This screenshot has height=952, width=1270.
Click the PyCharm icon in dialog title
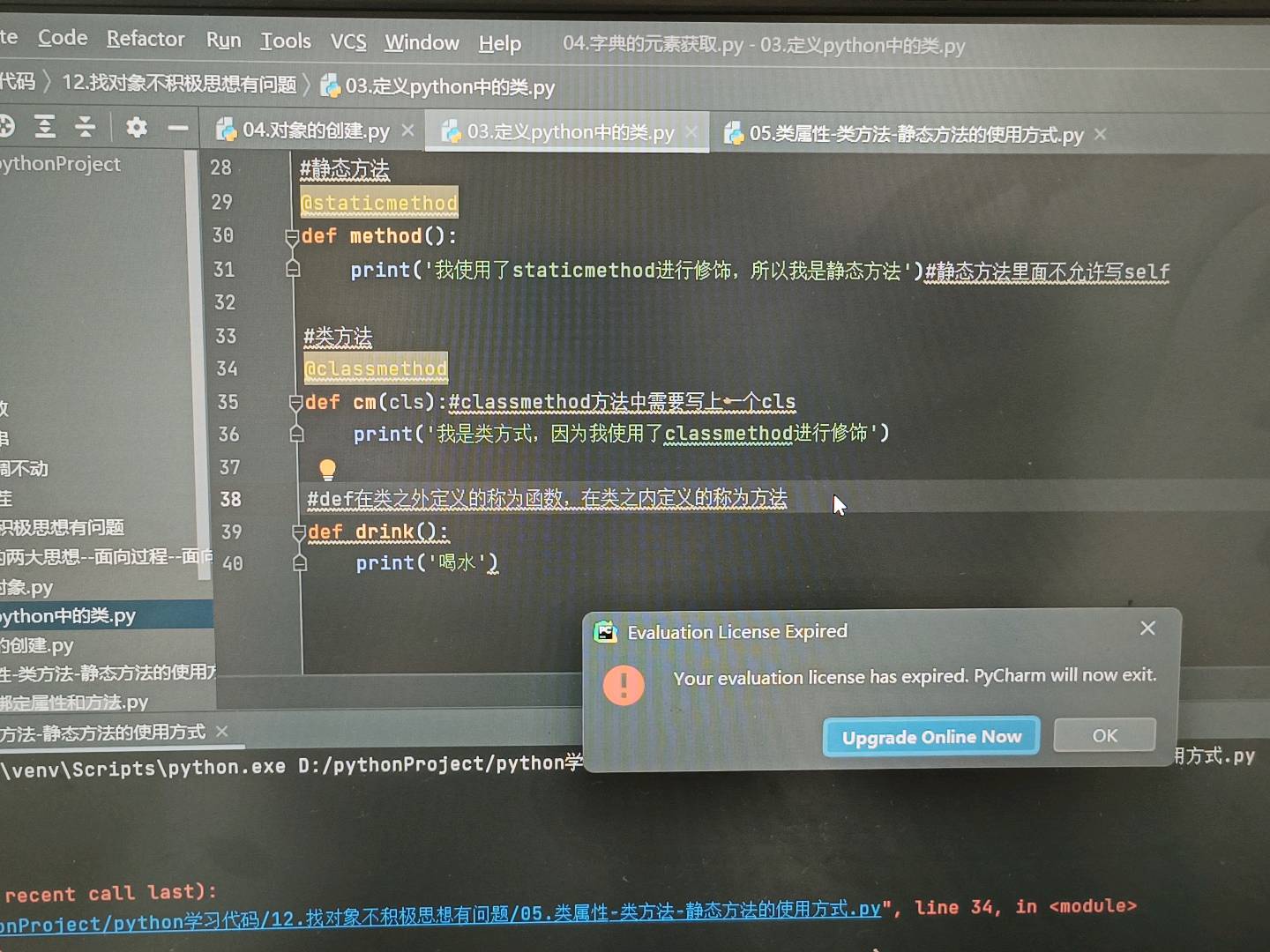click(x=605, y=631)
